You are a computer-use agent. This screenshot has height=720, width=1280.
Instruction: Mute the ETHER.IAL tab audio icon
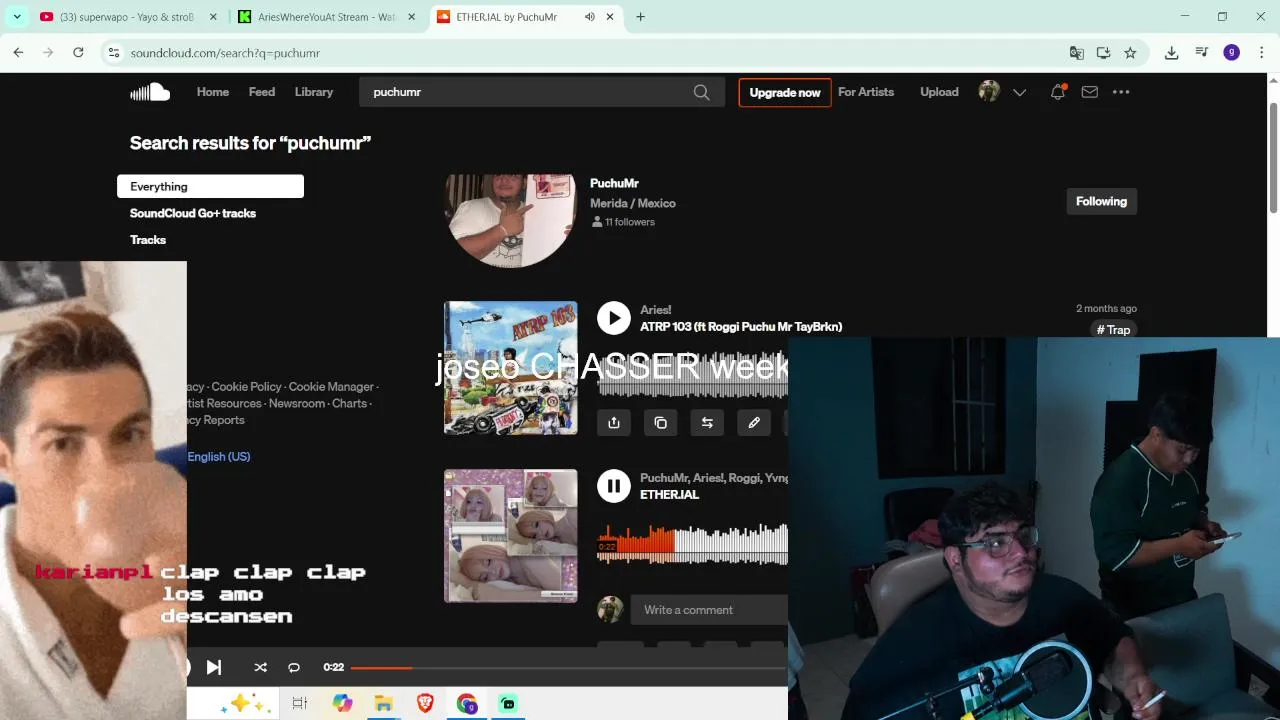coord(589,17)
